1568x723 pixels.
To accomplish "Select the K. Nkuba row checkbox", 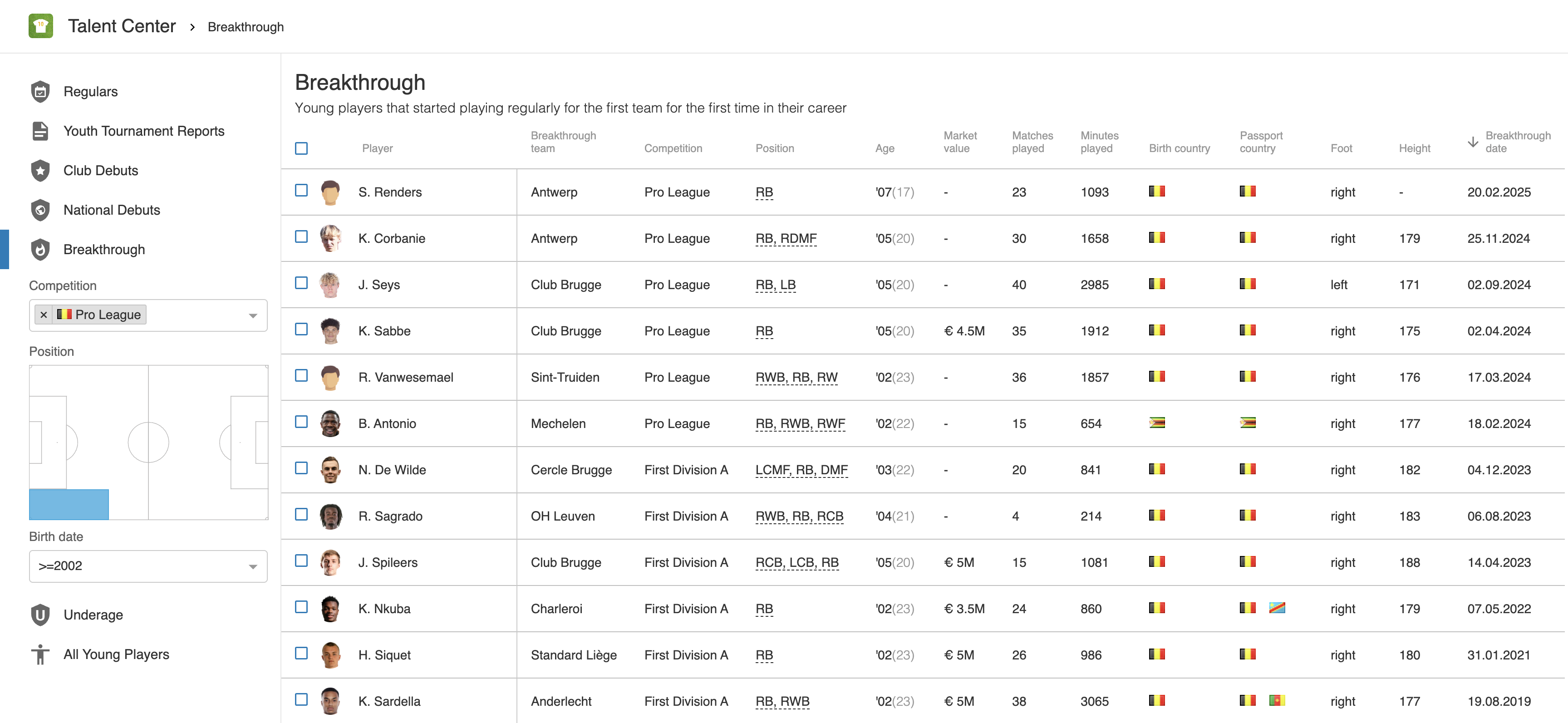I will [x=301, y=607].
